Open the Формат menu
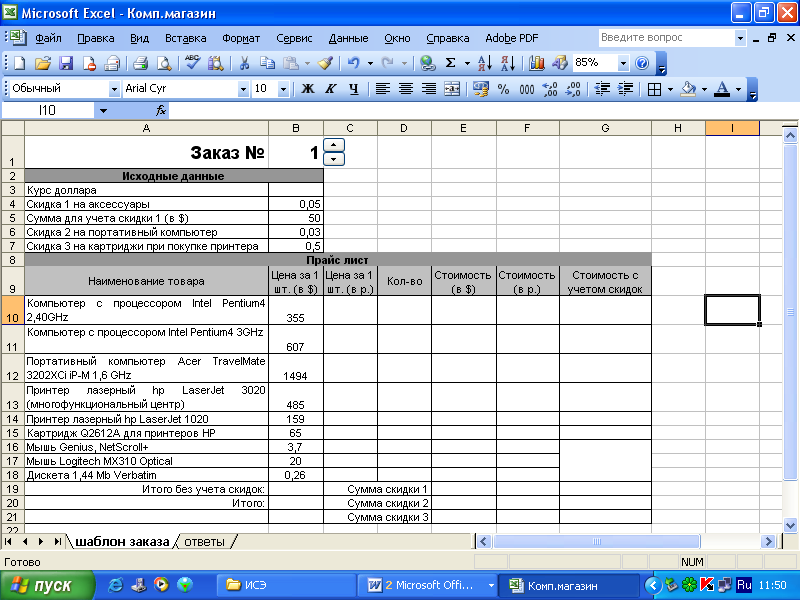This screenshot has width=800, height=600. pos(241,38)
